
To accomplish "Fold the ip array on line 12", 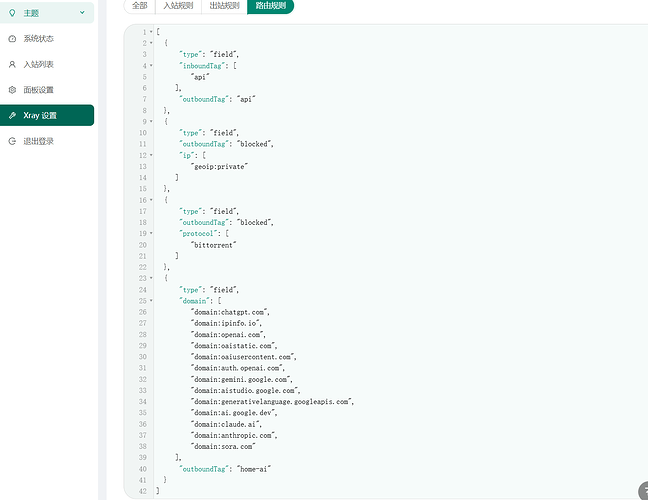I will pyautogui.click(x=151, y=155).
